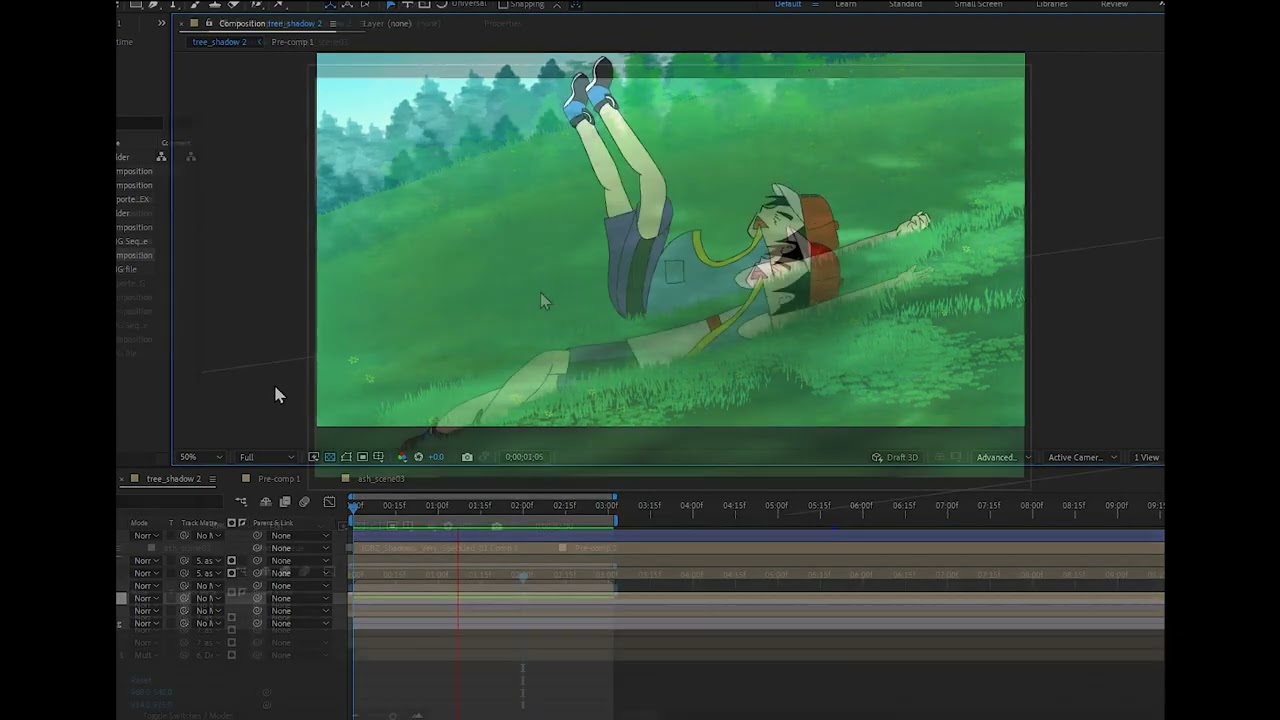Open the Full resolution dropdown
The image size is (1280, 720).
266,457
